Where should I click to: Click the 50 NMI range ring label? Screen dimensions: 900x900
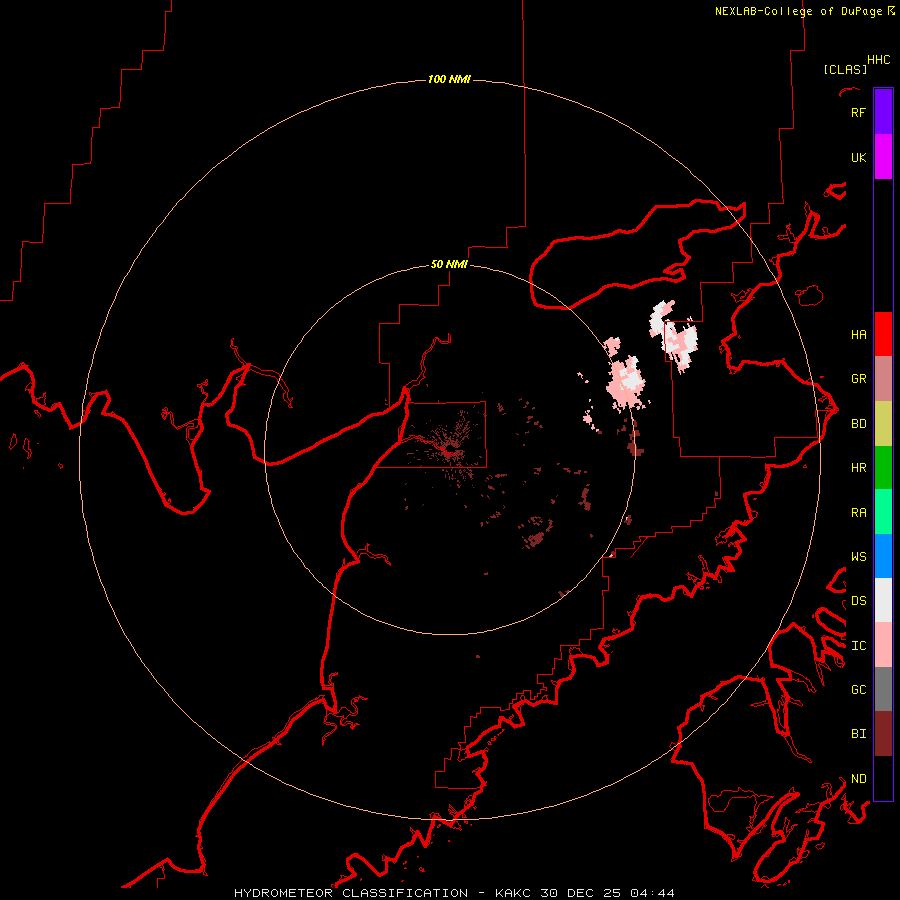tap(449, 264)
